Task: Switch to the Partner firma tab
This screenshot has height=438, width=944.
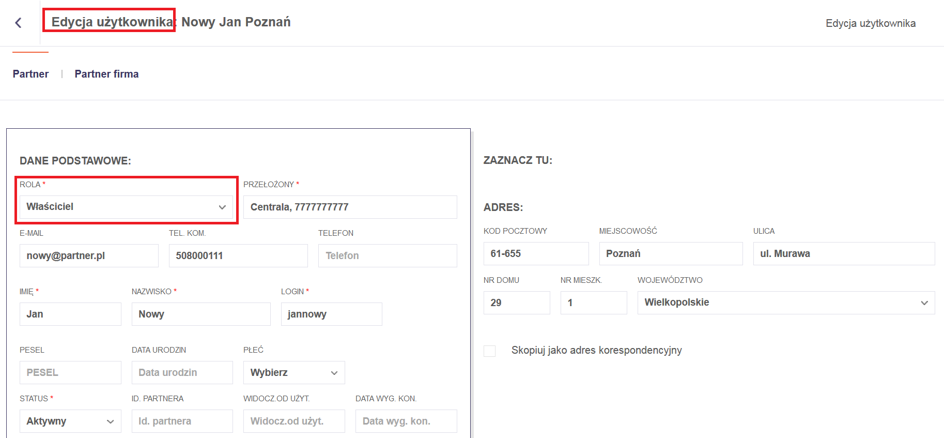Action: [106, 74]
